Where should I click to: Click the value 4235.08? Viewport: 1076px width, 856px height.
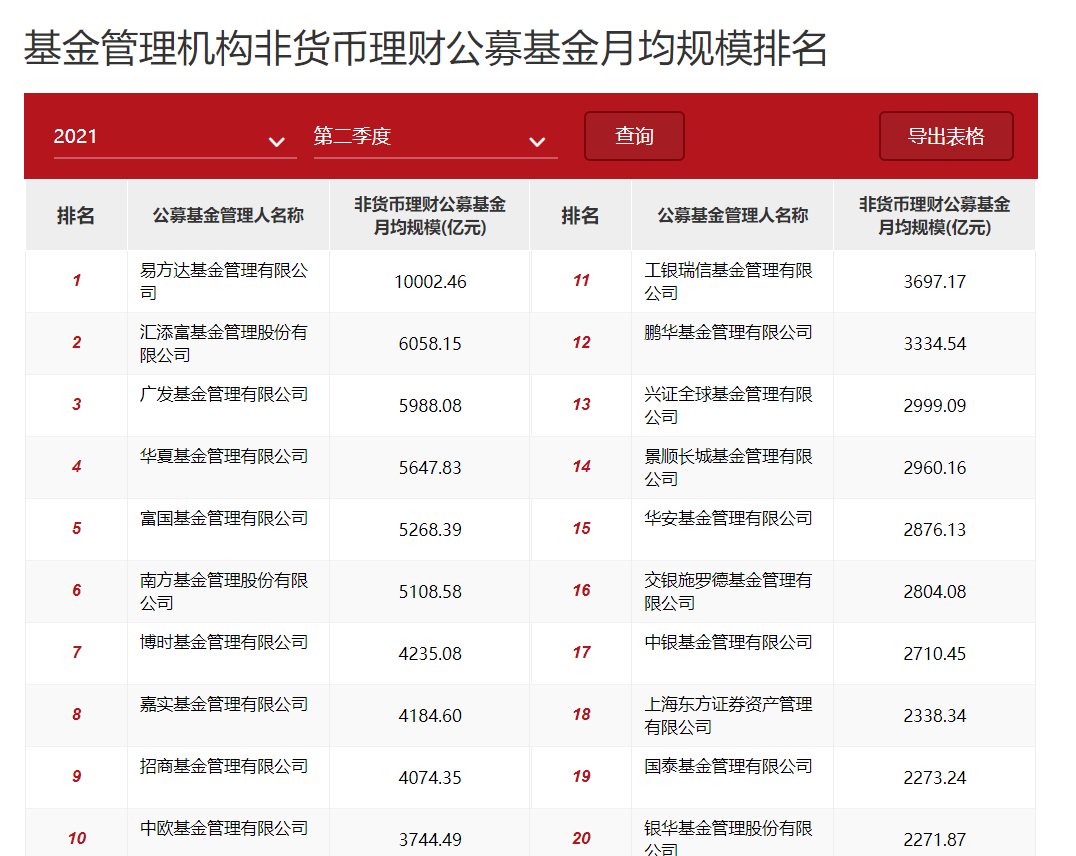430,653
